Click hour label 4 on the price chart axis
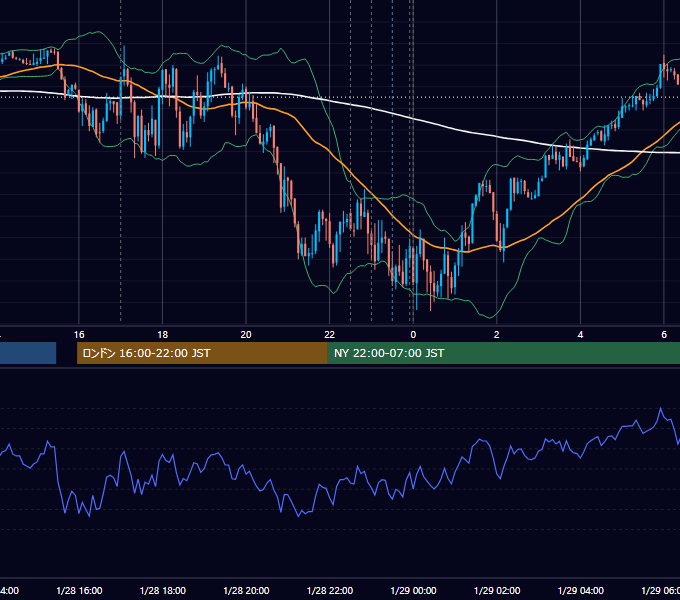Image resolution: width=680 pixels, height=600 pixels. [x=580, y=334]
